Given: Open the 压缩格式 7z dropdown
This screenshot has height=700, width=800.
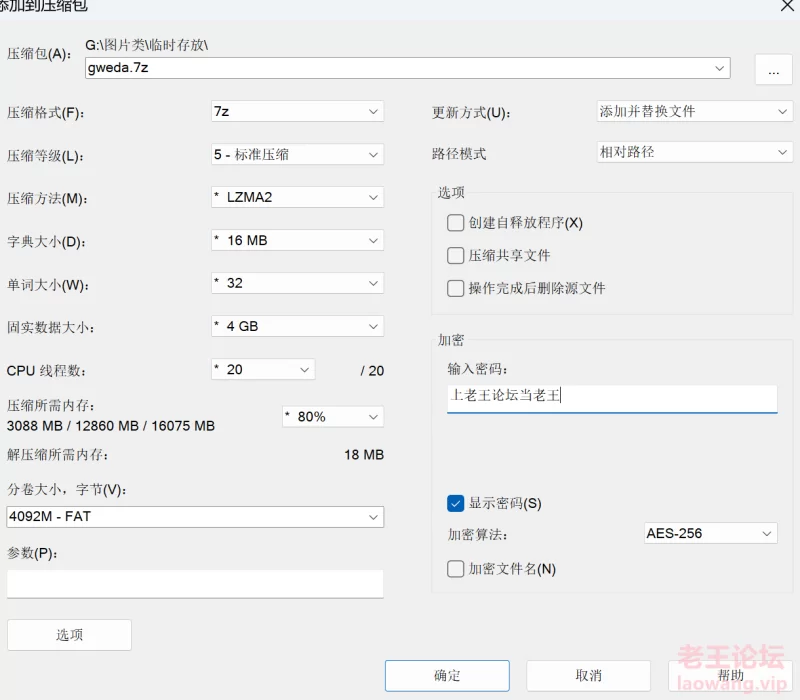Looking at the screenshot, I should 297,111.
